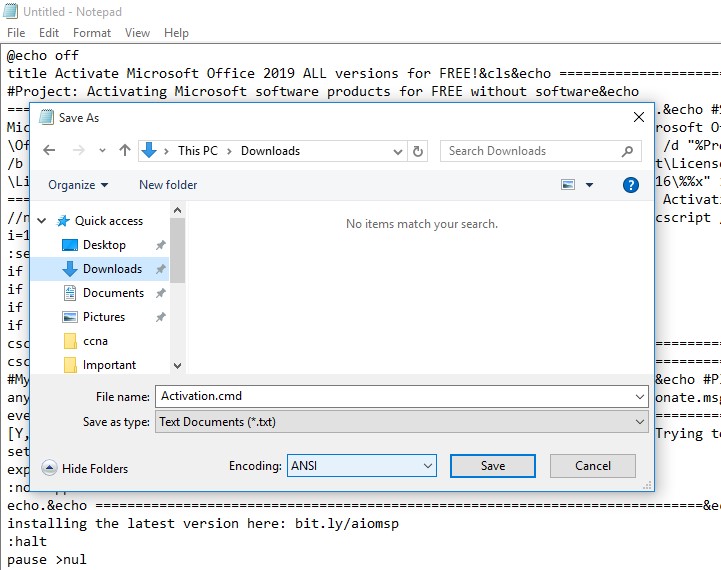Image resolution: width=721 pixels, height=570 pixels.
Task: Click pin icon next to Desktop
Action: pos(160,245)
